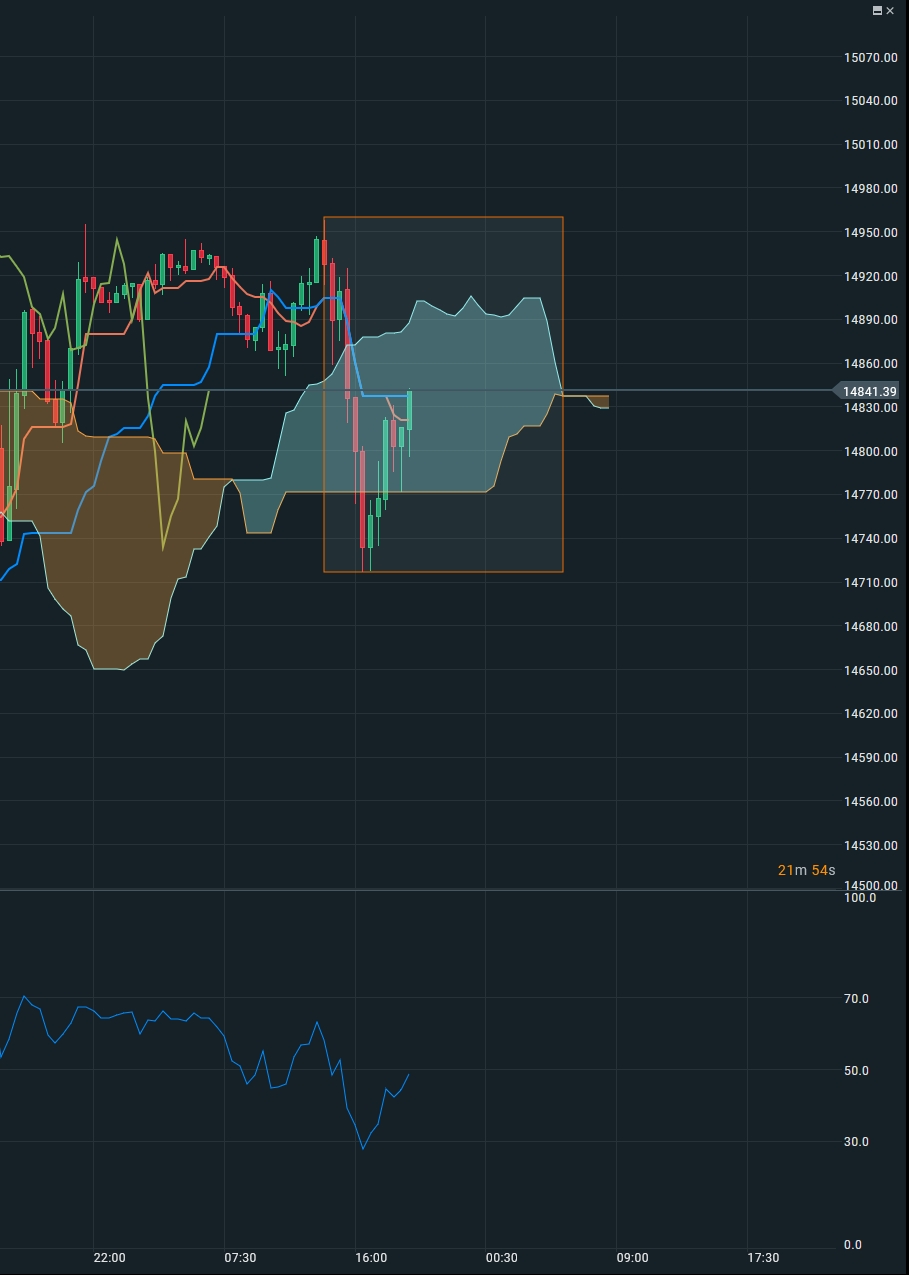Click time axis label 16:00
The width and height of the screenshot is (909, 1275).
(371, 1258)
